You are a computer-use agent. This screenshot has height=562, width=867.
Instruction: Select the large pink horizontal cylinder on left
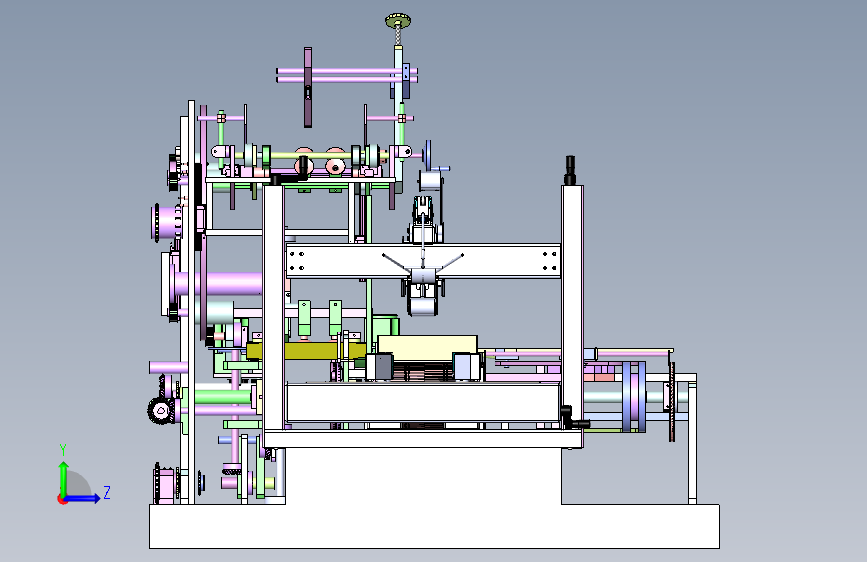218,284
